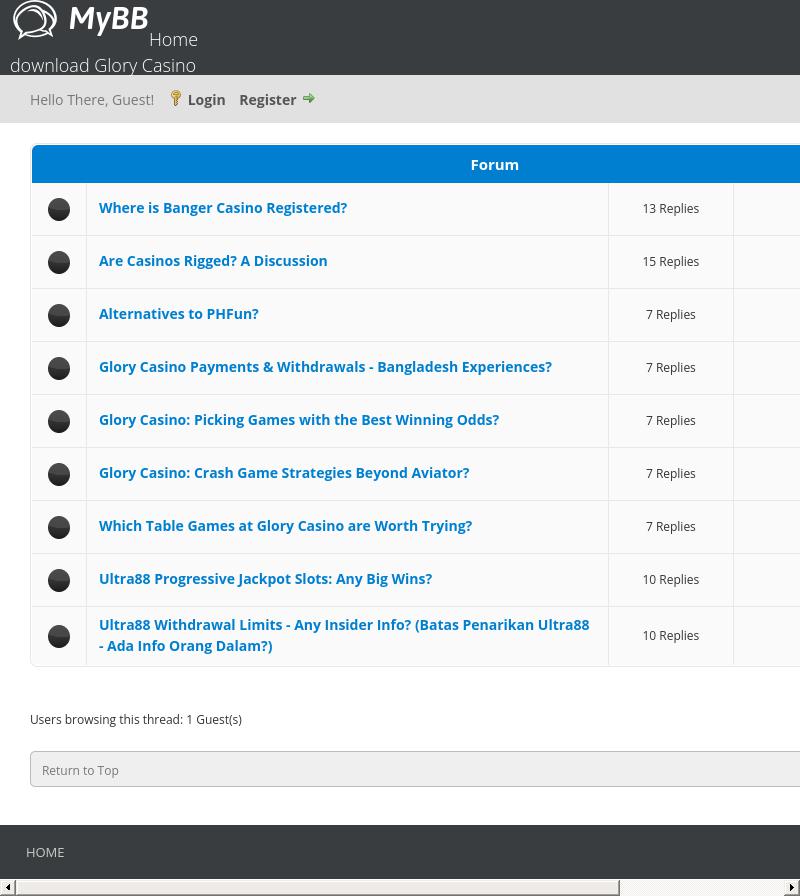Click the 13 Replies cell
Viewport: 800px width, 896px height.
pos(670,209)
